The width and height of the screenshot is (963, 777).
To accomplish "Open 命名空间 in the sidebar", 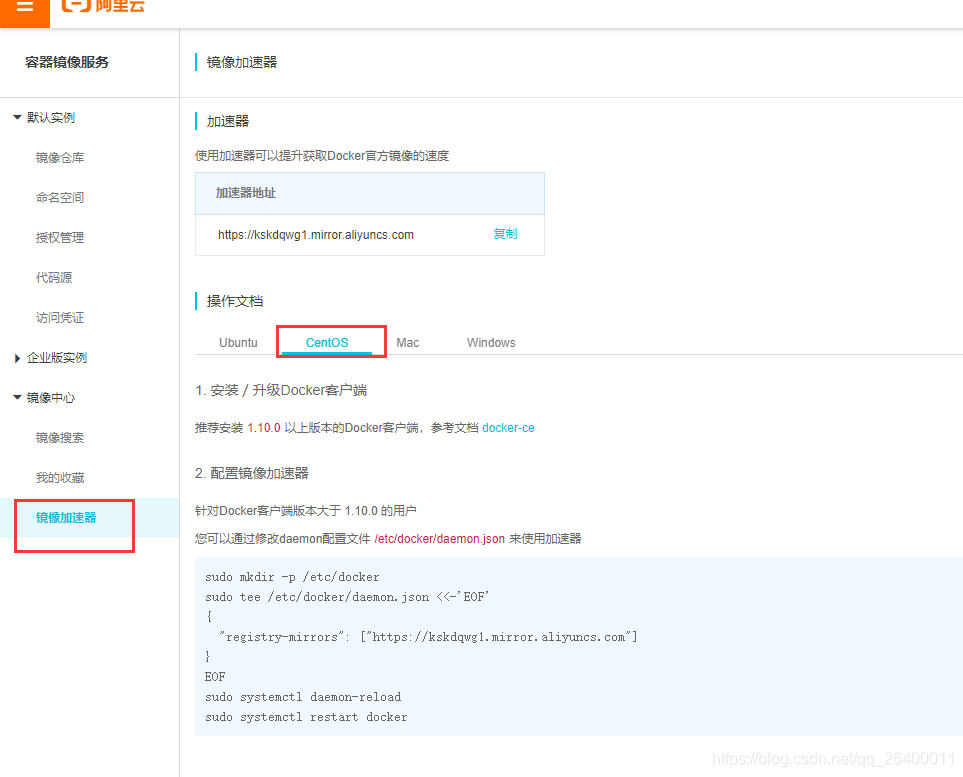I will tap(60, 198).
